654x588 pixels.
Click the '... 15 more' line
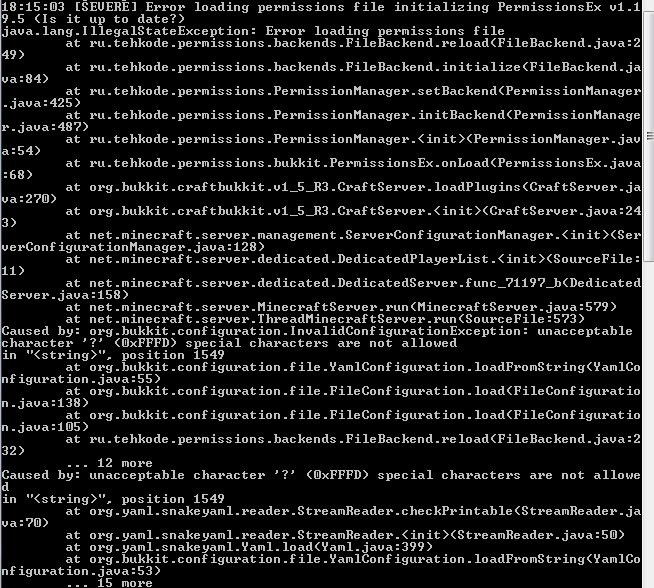[109, 583]
